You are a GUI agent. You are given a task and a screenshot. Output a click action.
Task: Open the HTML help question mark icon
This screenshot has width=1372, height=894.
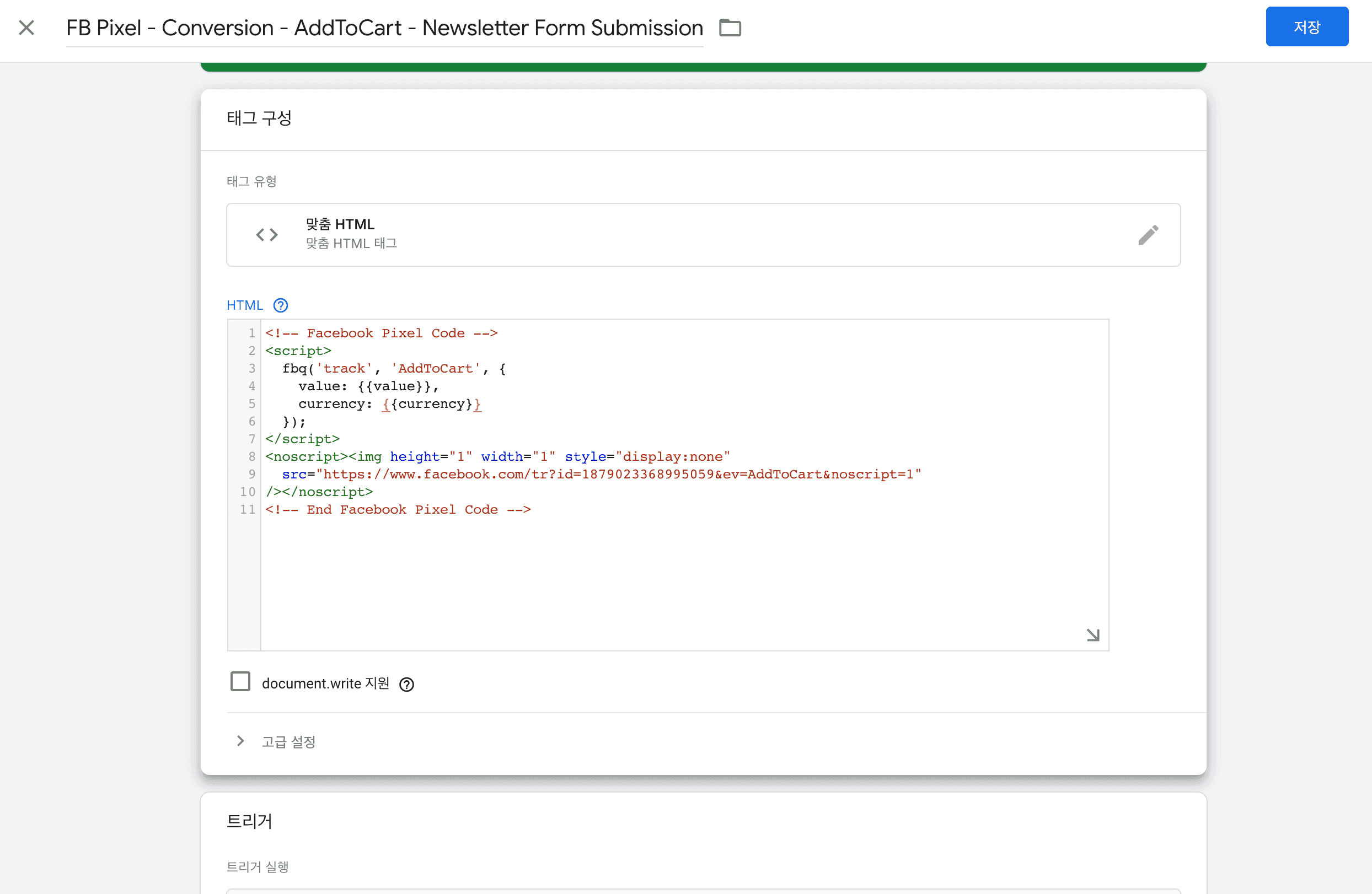click(x=281, y=305)
